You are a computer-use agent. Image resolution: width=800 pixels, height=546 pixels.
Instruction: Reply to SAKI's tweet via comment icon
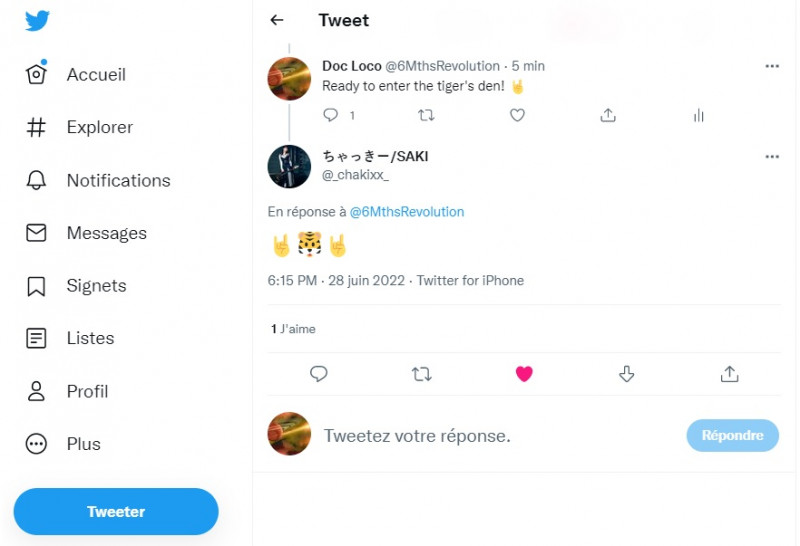click(319, 374)
